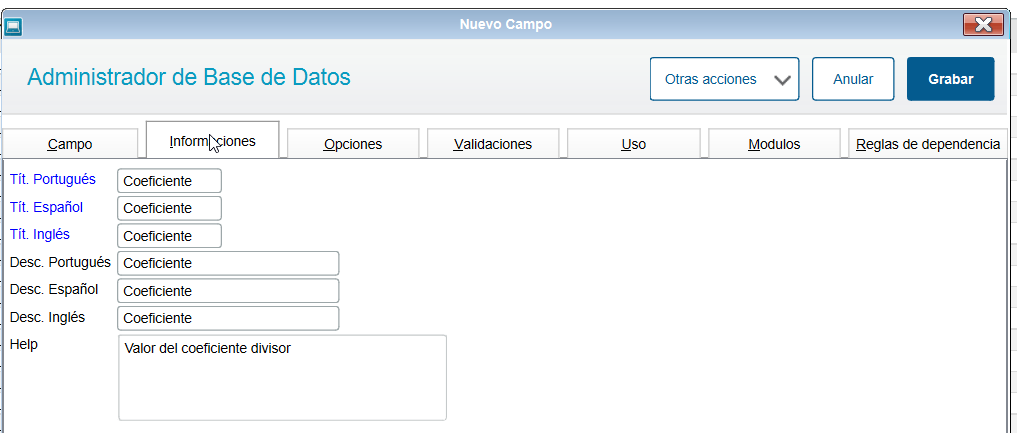Focus the Tít. Español input field
Viewport: 1017px width, 433px height.
coord(169,208)
